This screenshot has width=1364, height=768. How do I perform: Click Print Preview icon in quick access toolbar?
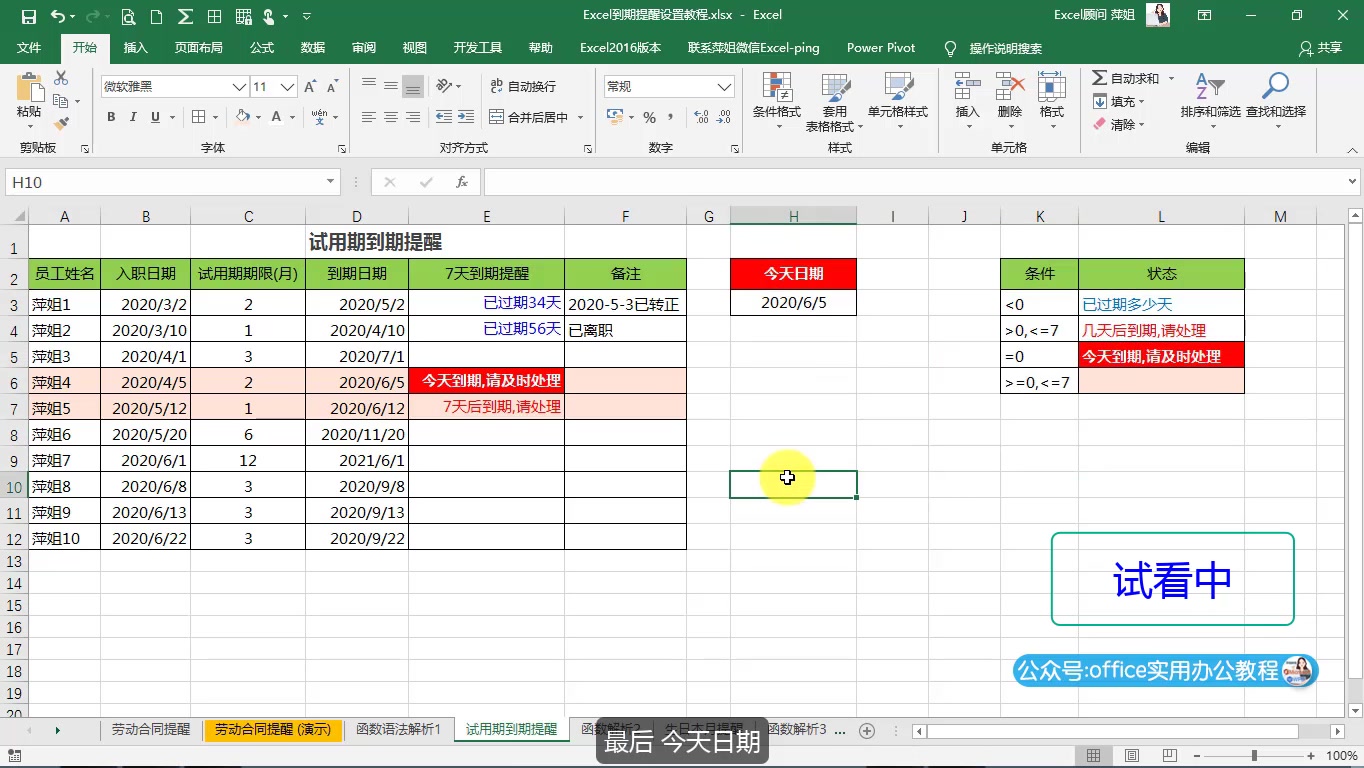click(128, 16)
